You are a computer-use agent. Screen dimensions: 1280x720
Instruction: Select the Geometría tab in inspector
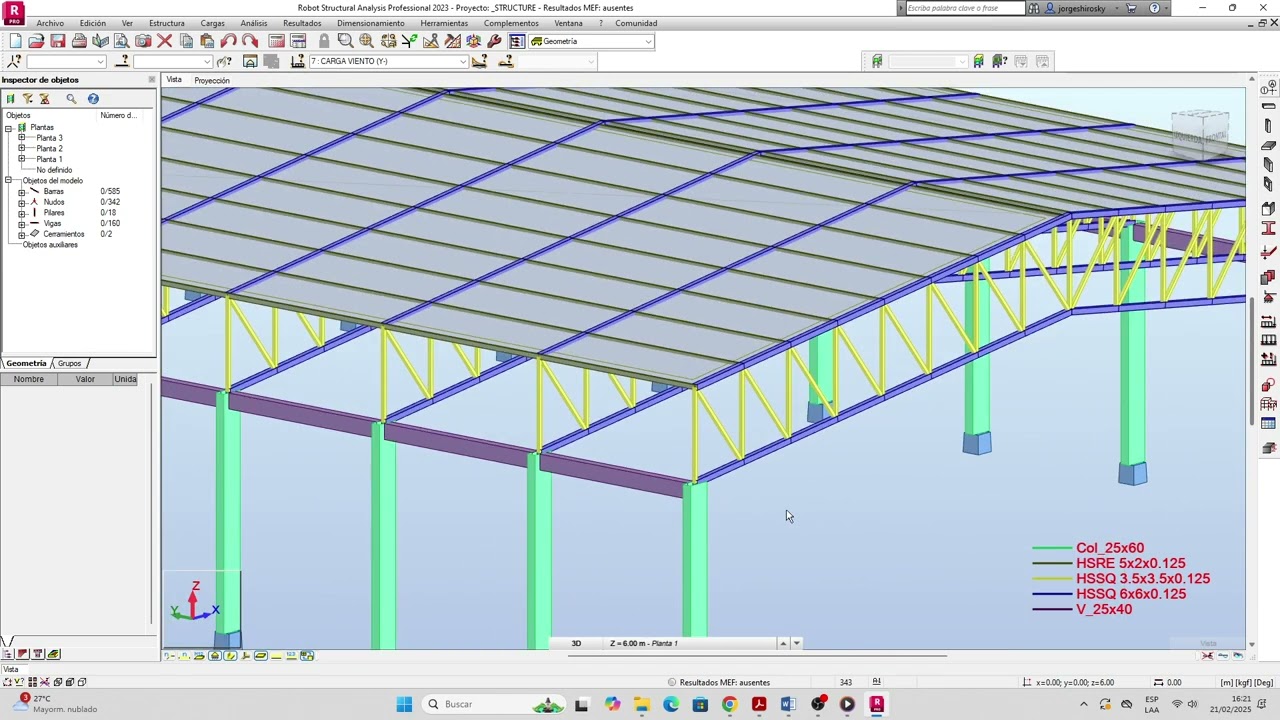pyautogui.click(x=26, y=363)
